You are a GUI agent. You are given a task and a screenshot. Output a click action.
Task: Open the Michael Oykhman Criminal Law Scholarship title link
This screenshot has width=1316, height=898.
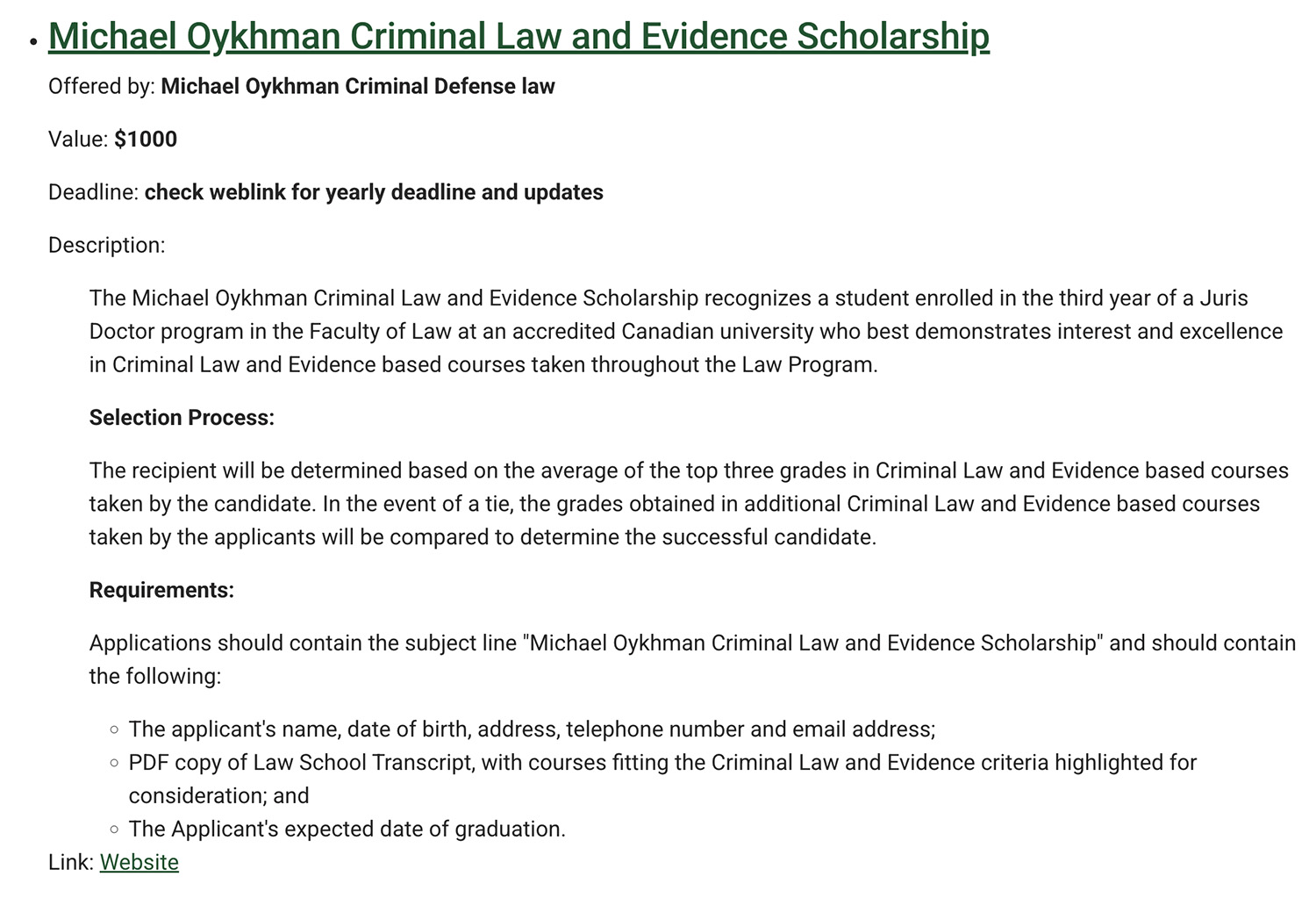pos(519,37)
